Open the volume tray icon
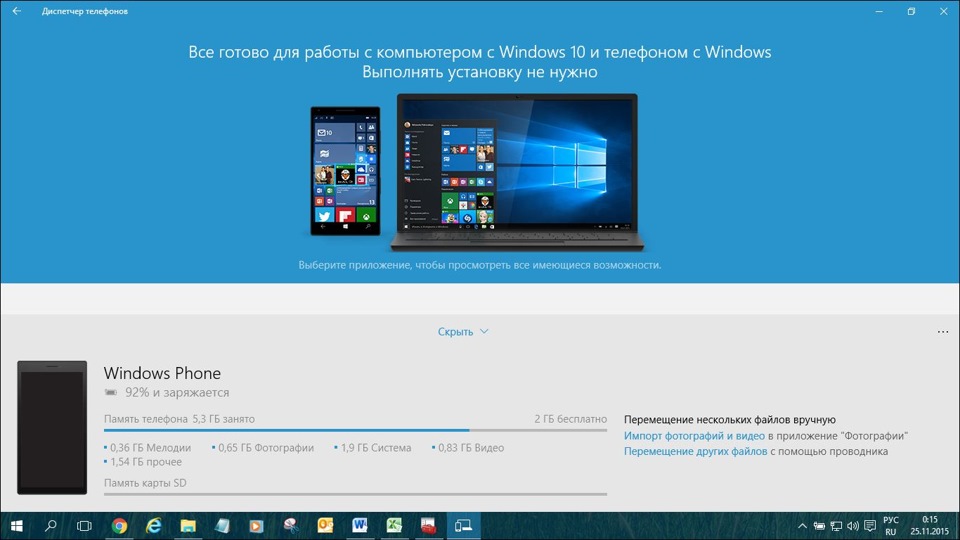Screen dimensions: 960x540 click(x=853, y=526)
